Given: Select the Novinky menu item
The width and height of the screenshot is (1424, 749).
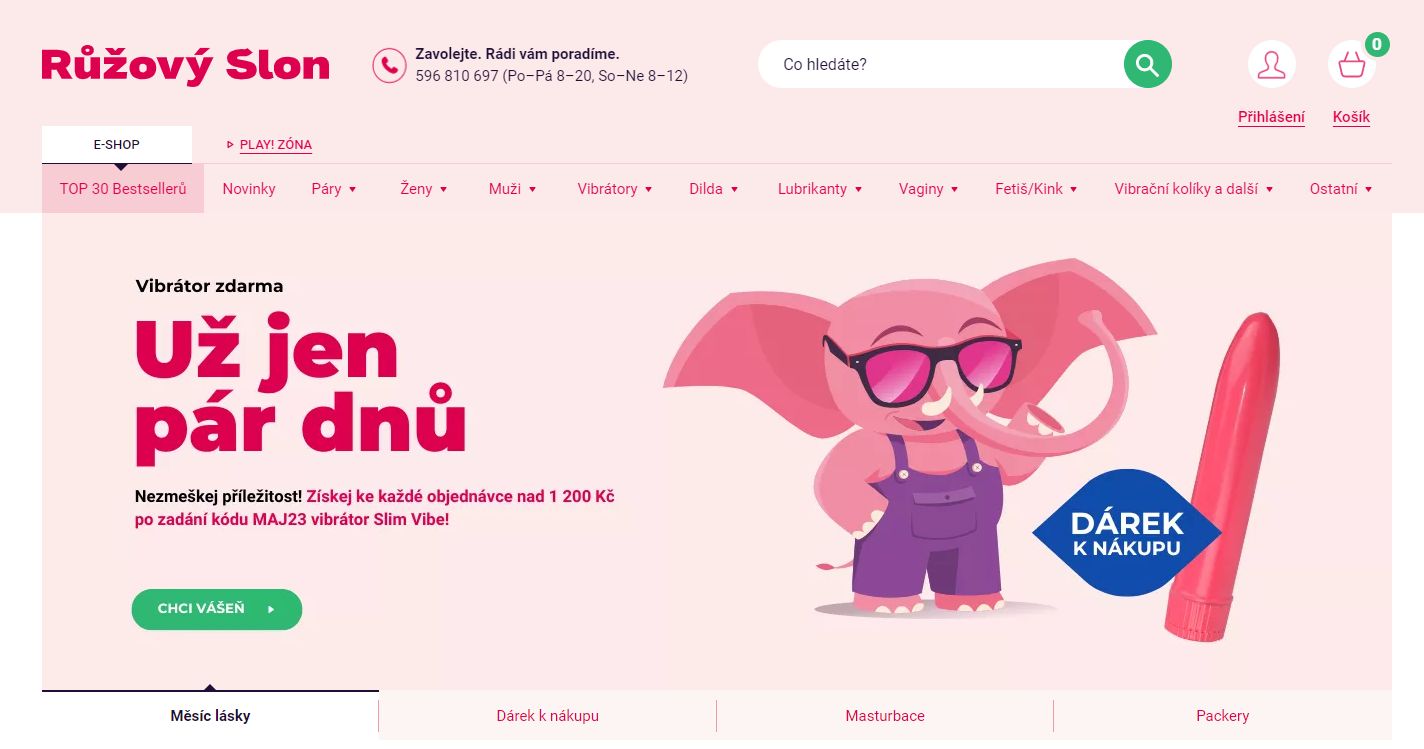Looking at the screenshot, I should (249, 189).
